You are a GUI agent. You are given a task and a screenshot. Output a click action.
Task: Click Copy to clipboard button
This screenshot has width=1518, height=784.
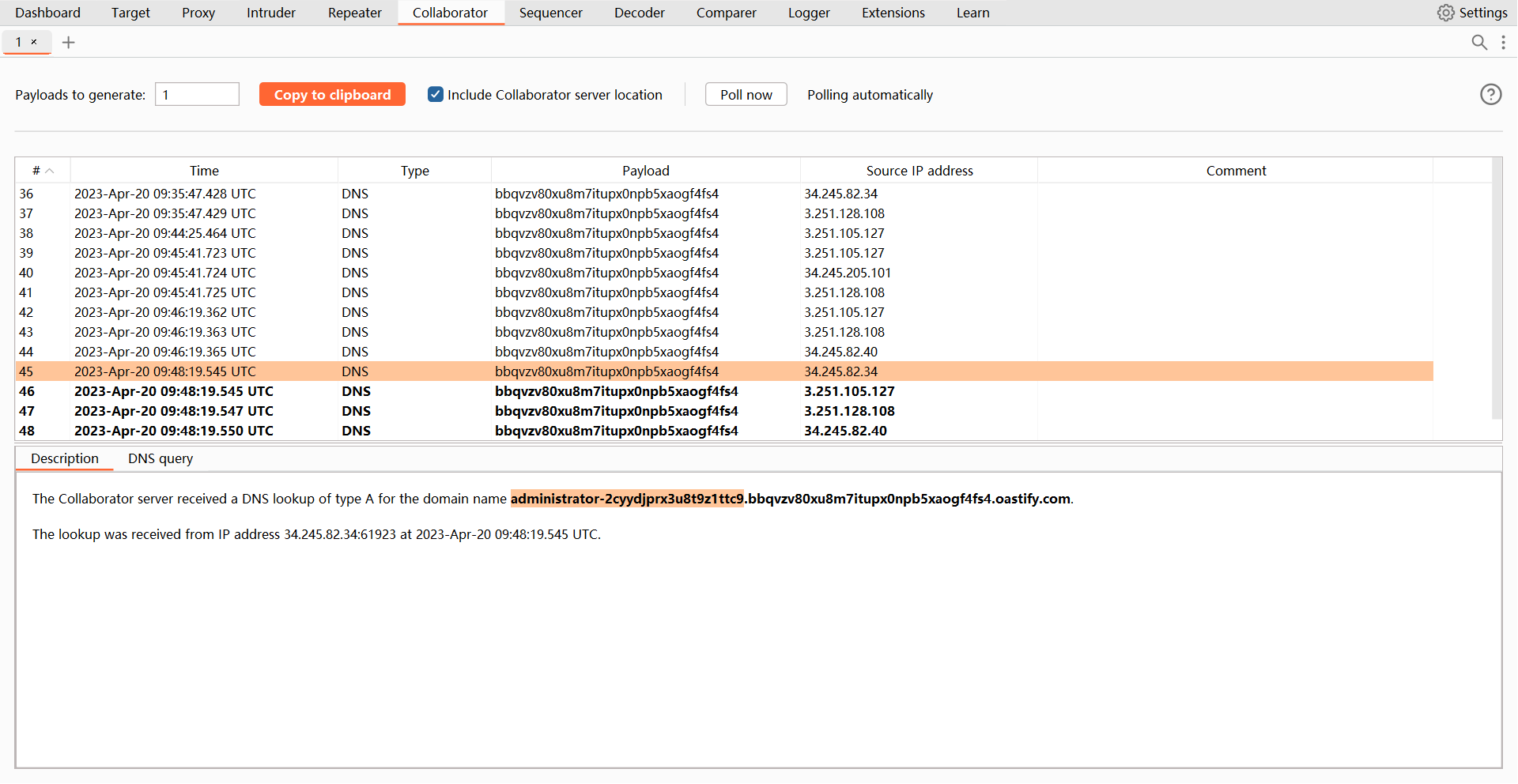tap(332, 95)
